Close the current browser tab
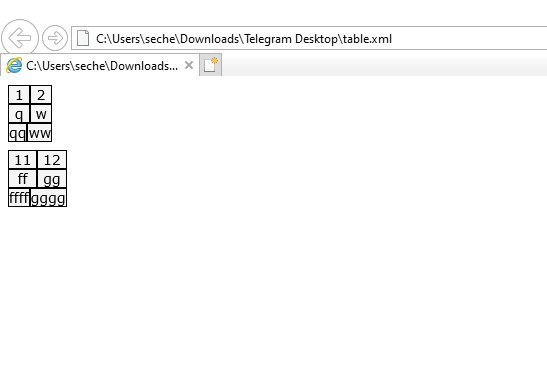 189,65
